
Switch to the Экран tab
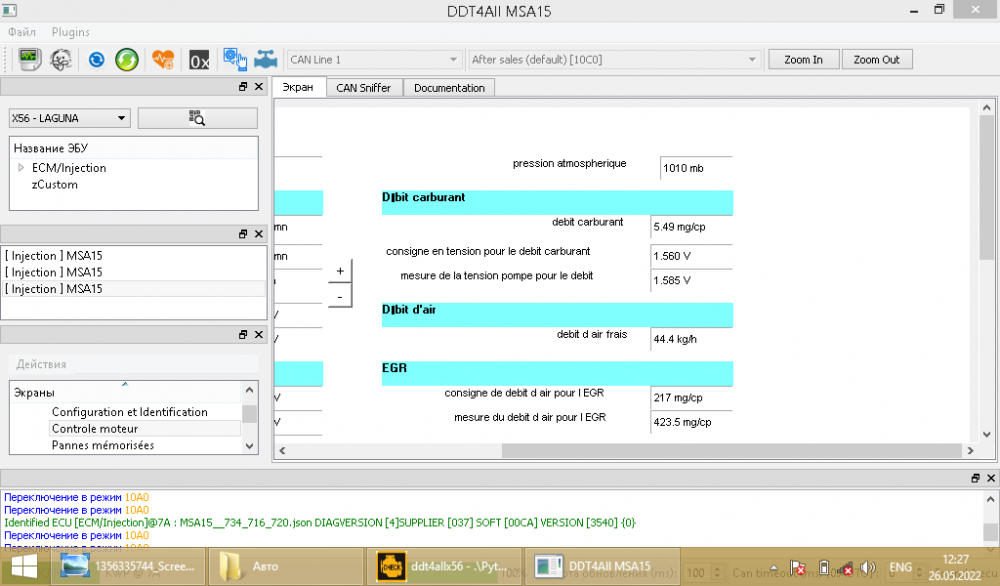point(298,87)
